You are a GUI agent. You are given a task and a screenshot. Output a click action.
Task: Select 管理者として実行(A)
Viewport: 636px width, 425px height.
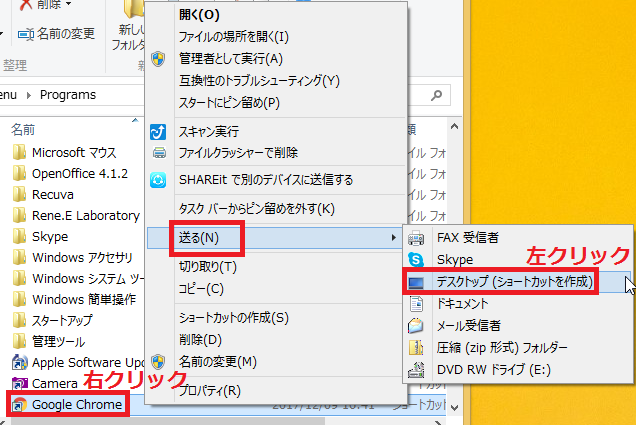click(276, 59)
